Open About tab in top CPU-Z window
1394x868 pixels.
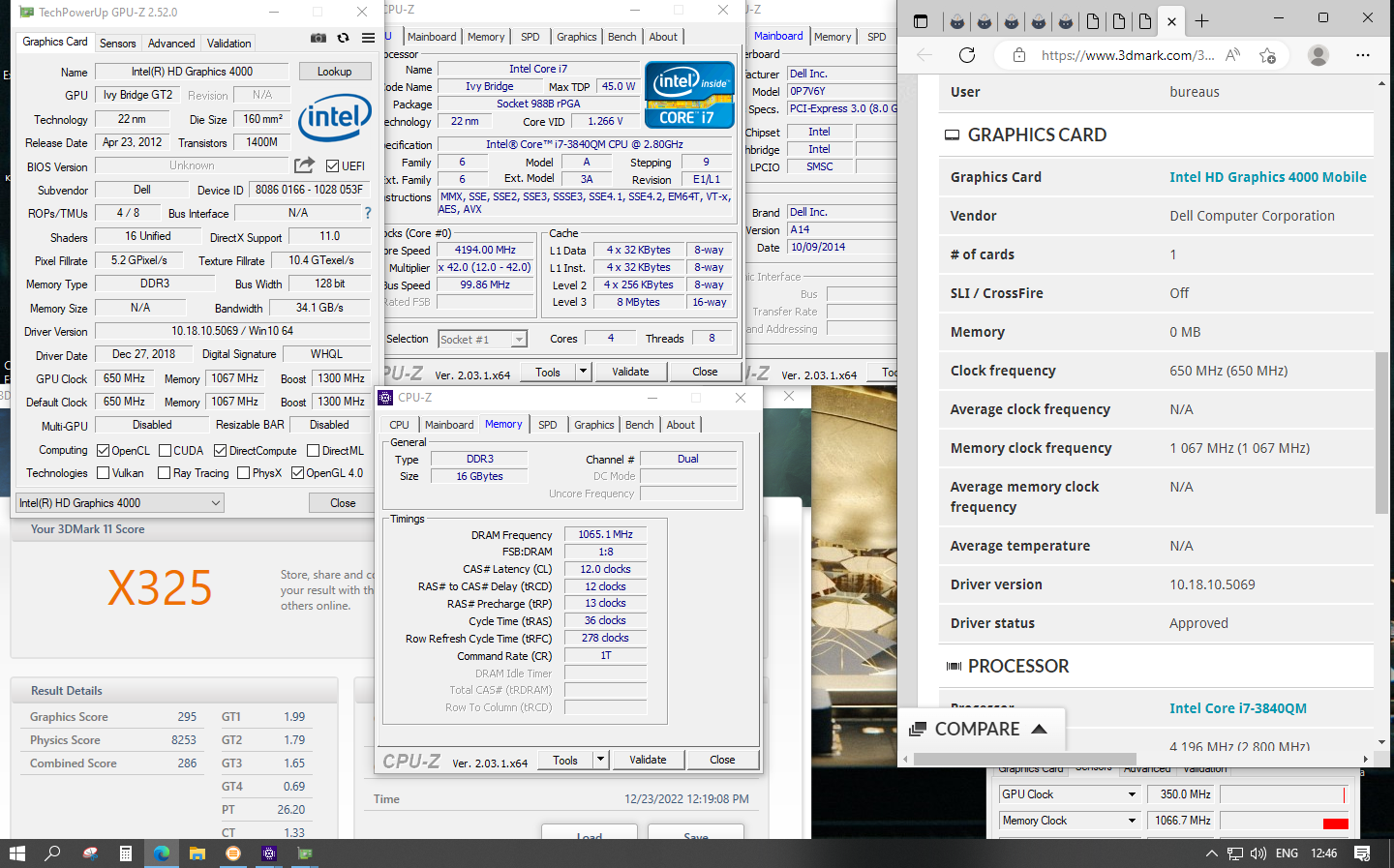click(663, 37)
